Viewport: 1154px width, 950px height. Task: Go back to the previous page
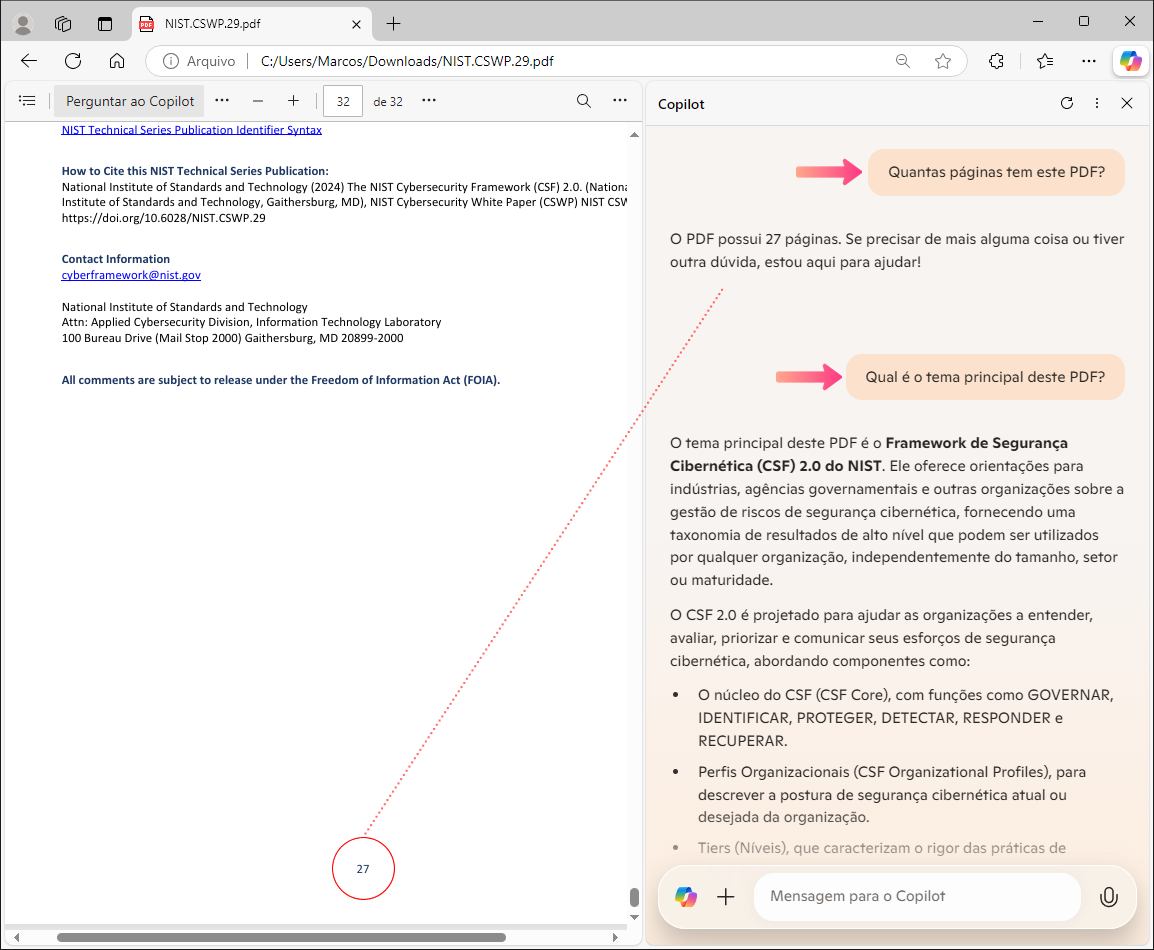pos(29,61)
